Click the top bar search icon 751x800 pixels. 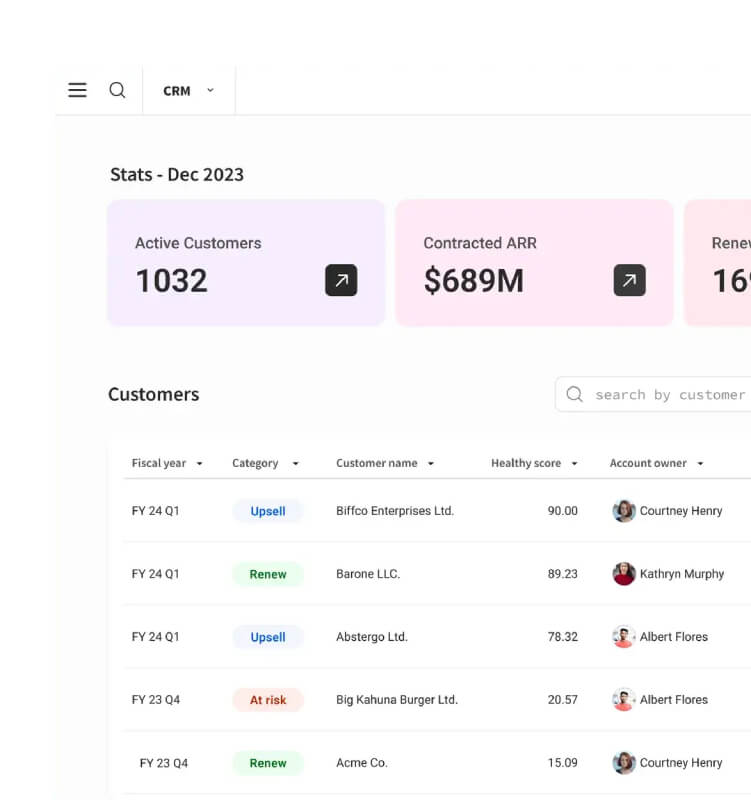117,90
